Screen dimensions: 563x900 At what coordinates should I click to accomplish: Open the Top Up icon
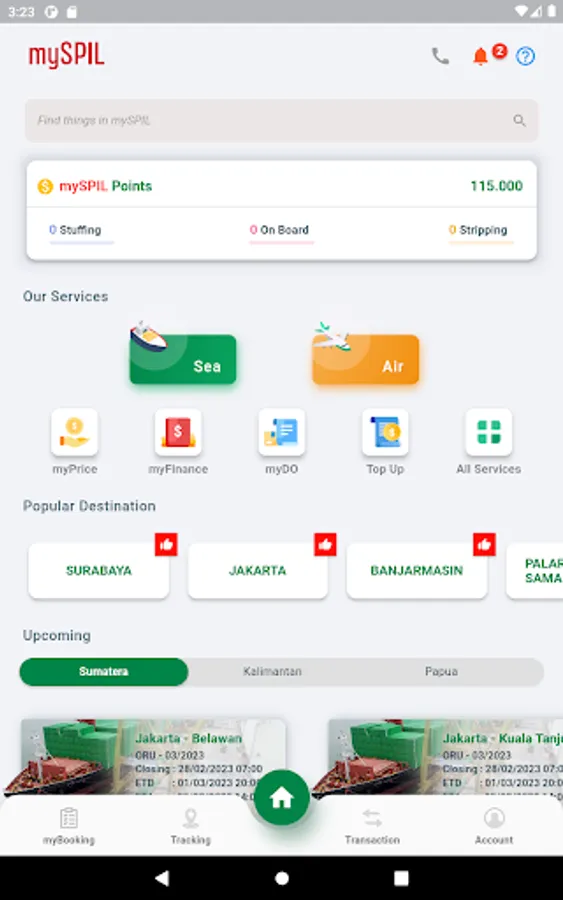[385, 432]
